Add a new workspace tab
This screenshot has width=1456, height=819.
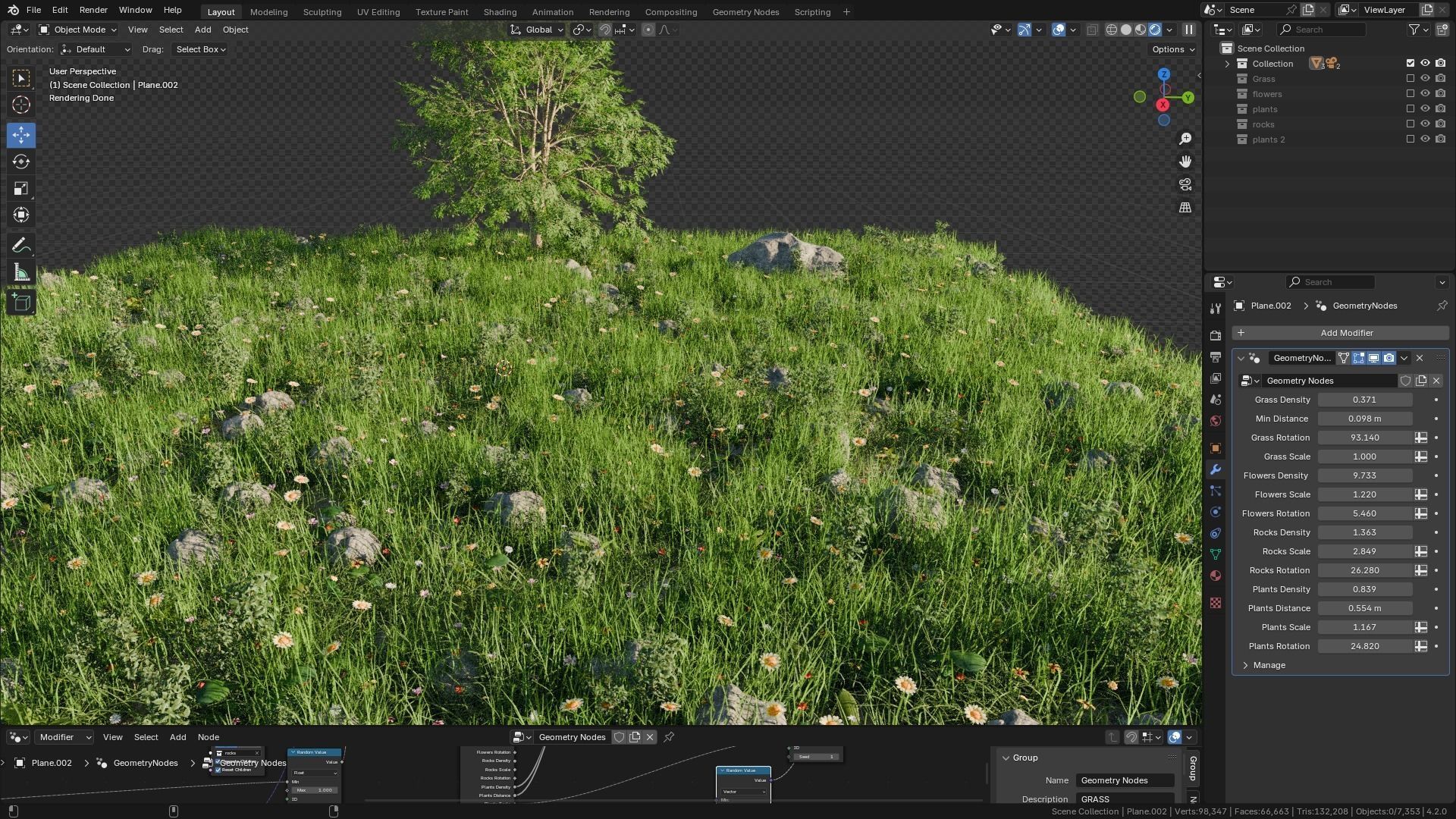pos(846,12)
